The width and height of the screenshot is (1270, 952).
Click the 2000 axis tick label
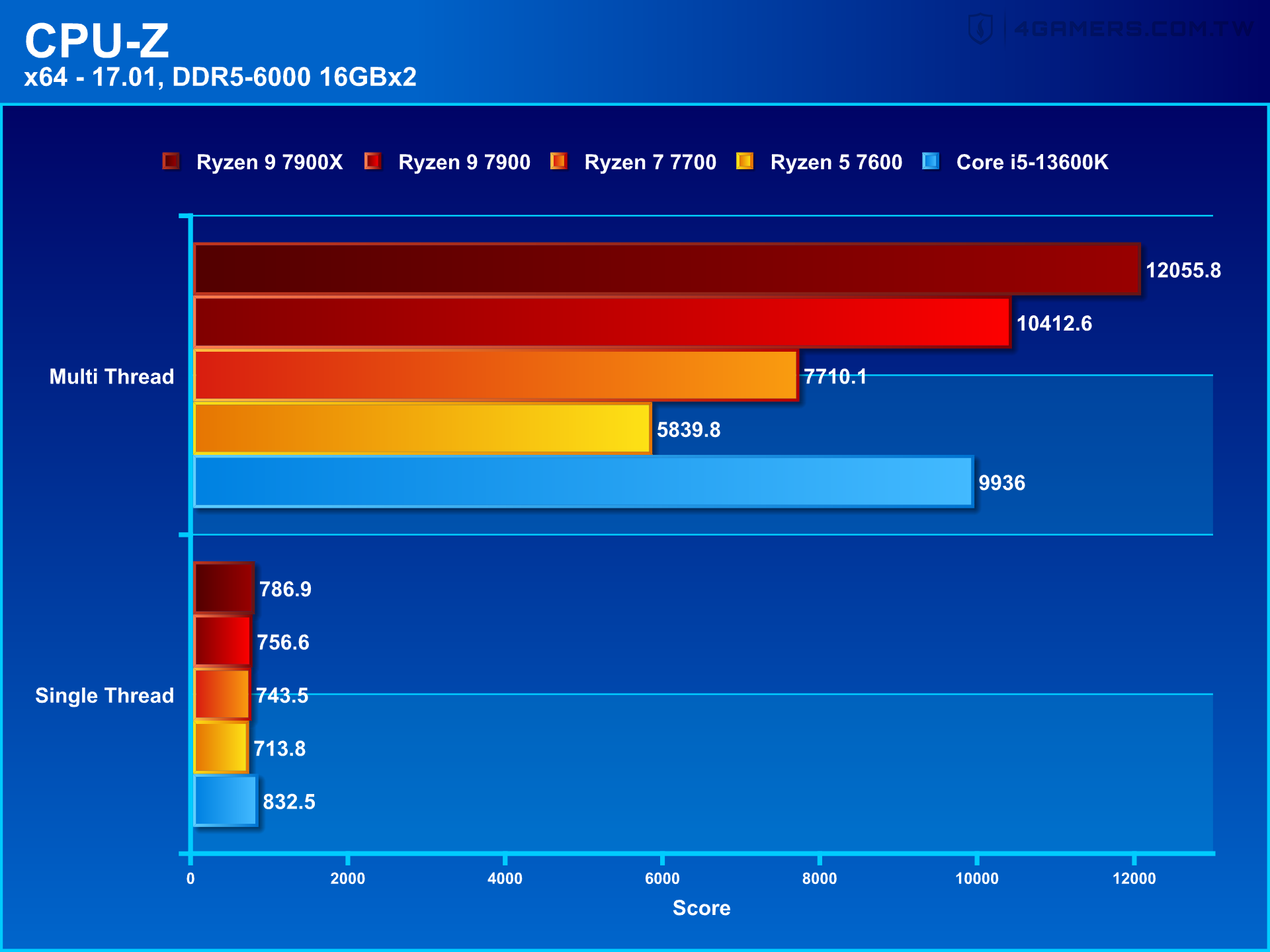pos(348,879)
